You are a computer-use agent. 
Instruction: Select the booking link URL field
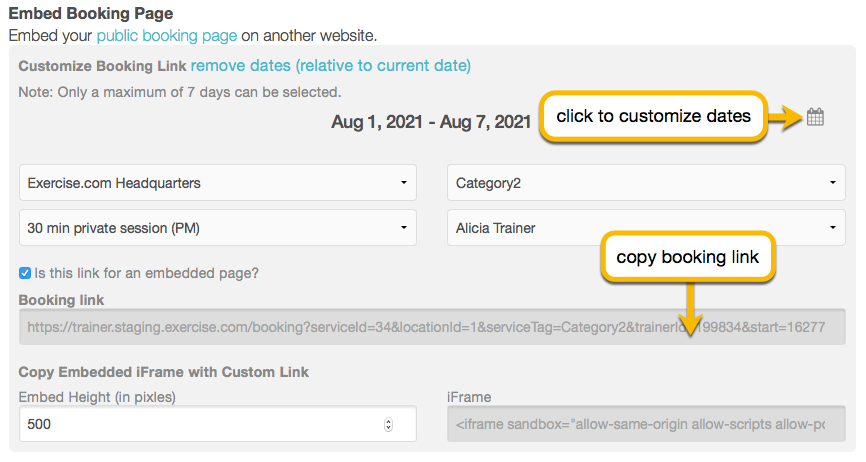pyautogui.click(x=432, y=327)
